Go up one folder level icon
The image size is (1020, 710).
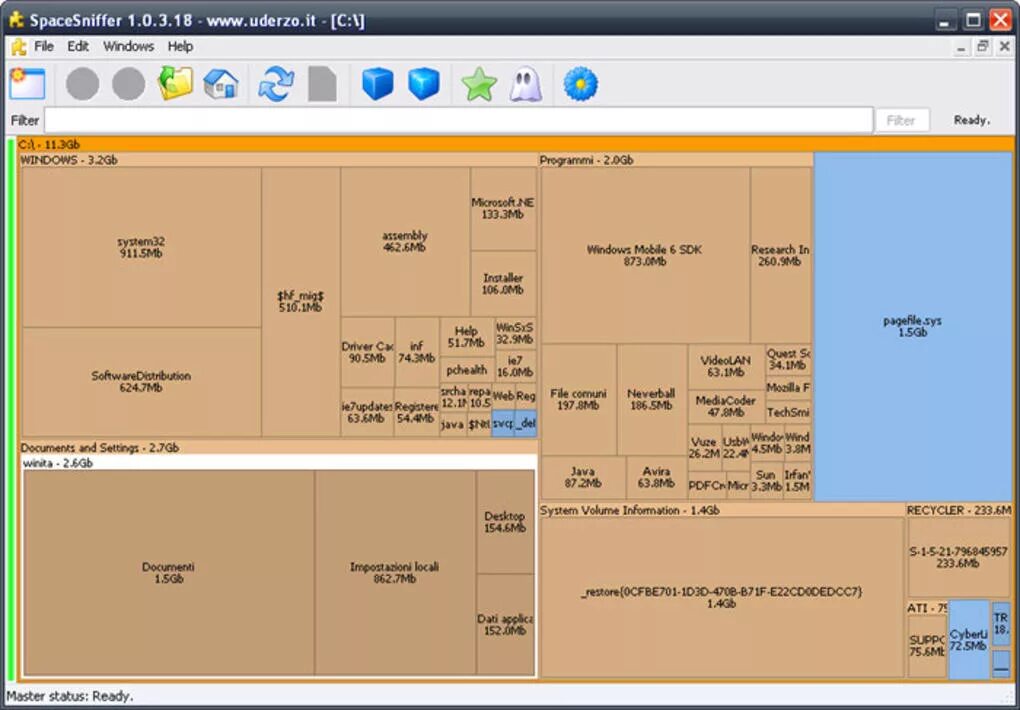click(x=176, y=83)
